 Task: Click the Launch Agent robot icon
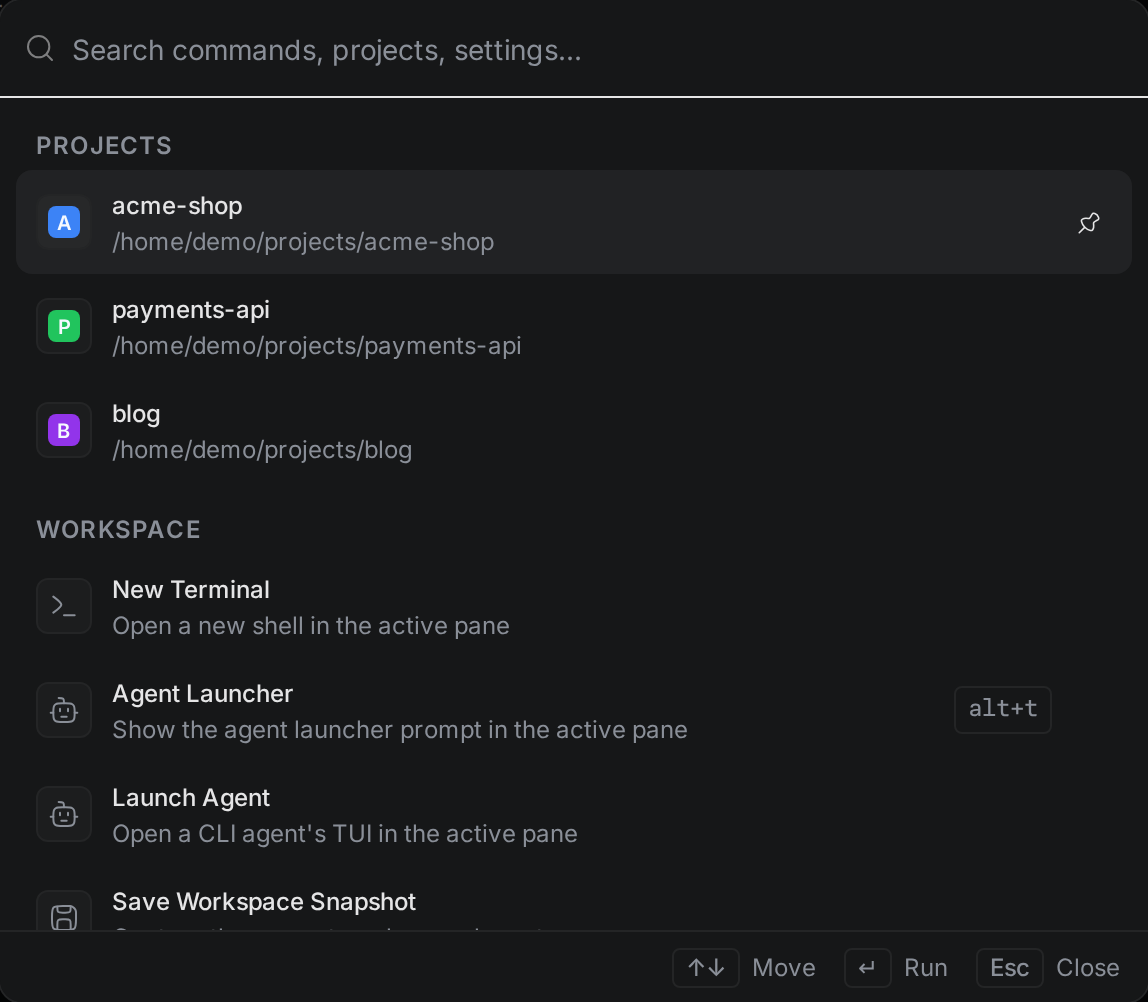(x=64, y=814)
